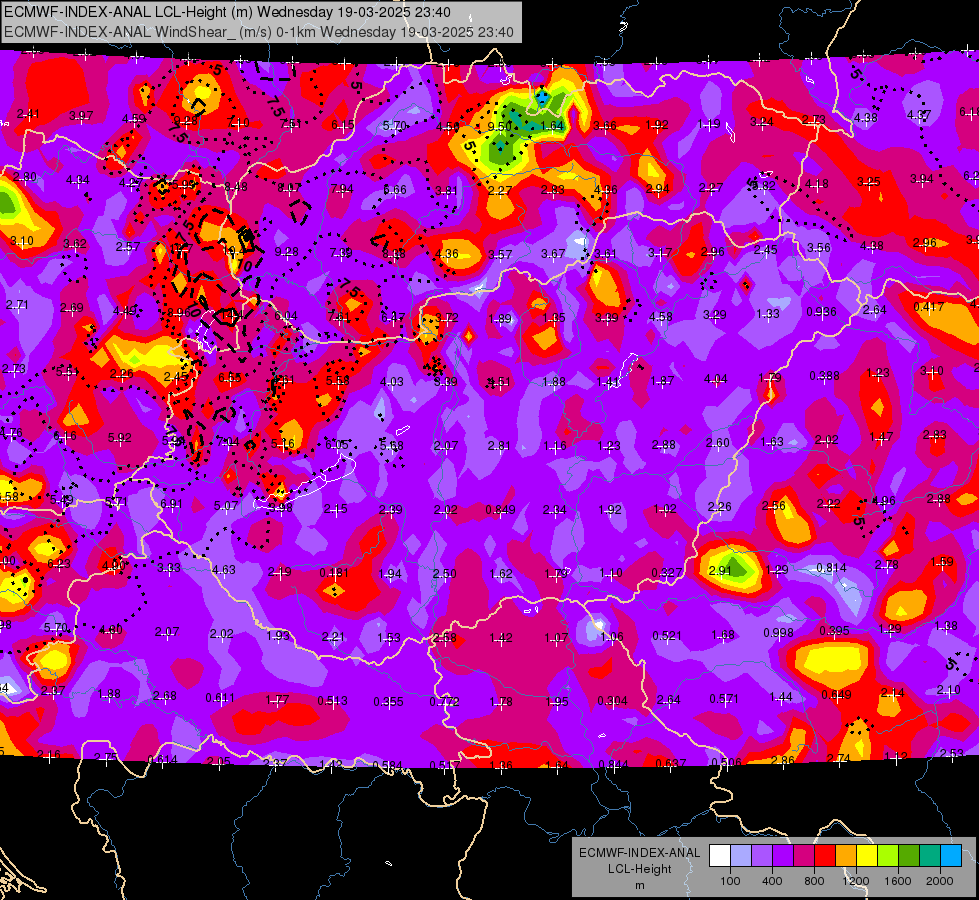Click the wind shear value 2.41

click(x=28, y=114)
